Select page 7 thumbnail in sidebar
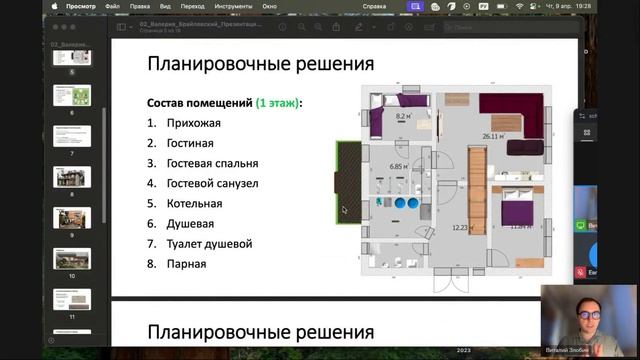The image size is (640, 360). (x=72, y=136)
